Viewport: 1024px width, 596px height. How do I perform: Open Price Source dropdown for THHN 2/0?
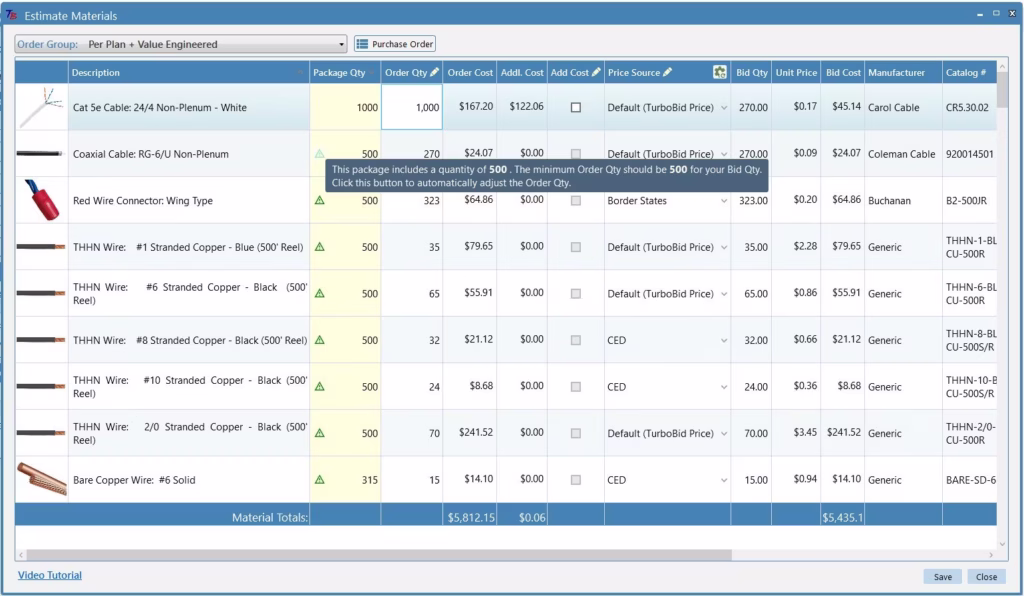[724, 433]
